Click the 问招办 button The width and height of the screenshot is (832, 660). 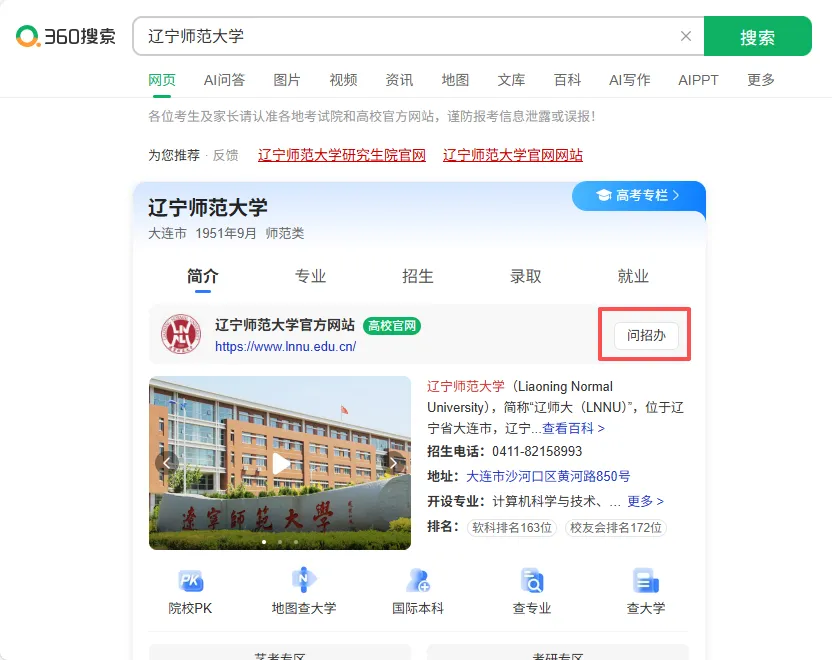(646, 335)
